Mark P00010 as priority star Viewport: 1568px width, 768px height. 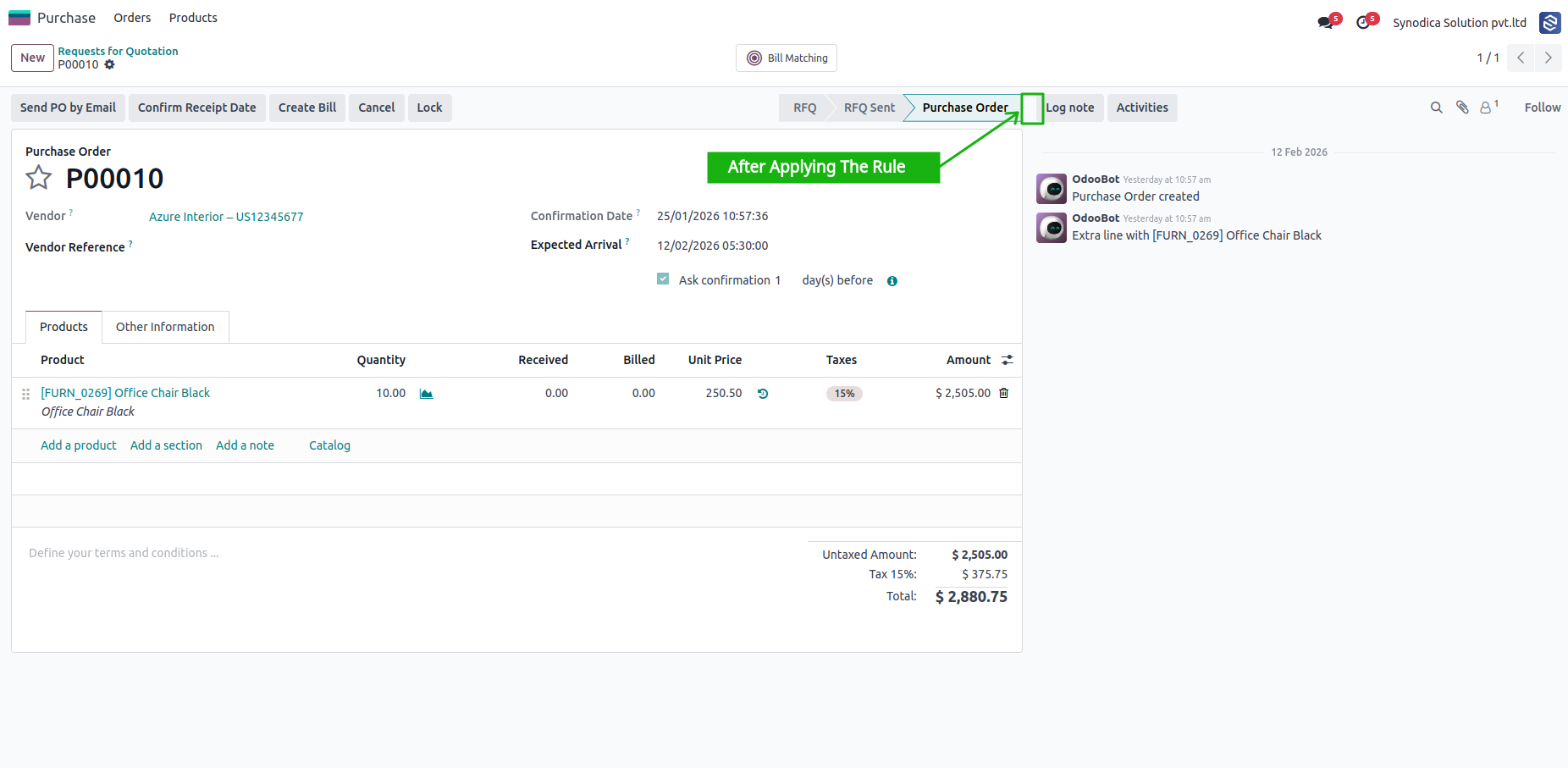tap(39, 178)
